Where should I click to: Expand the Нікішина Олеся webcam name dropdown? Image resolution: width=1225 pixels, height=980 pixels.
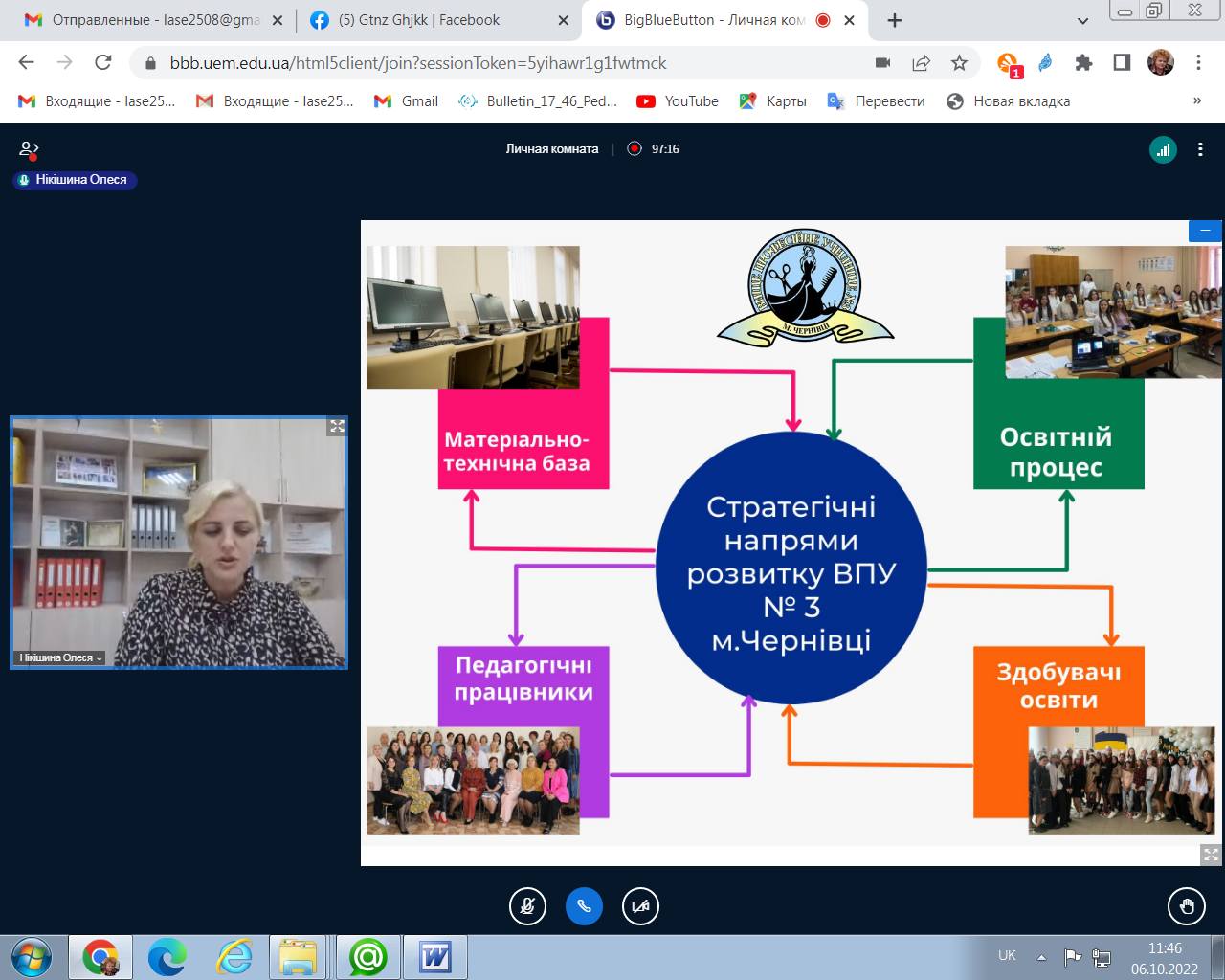[60, 657]
